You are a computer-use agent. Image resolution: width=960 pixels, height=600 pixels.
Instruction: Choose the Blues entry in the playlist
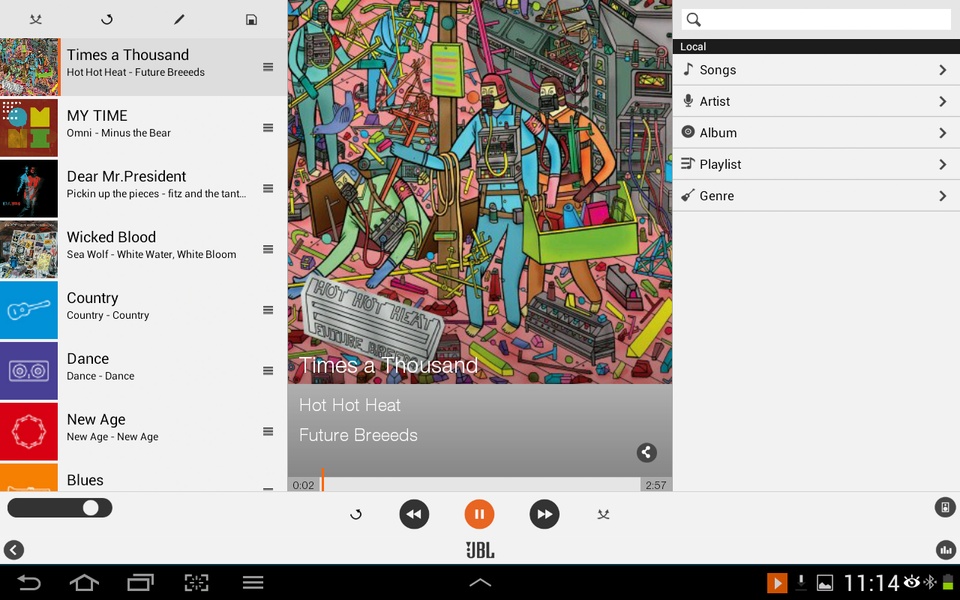(143, 478)
